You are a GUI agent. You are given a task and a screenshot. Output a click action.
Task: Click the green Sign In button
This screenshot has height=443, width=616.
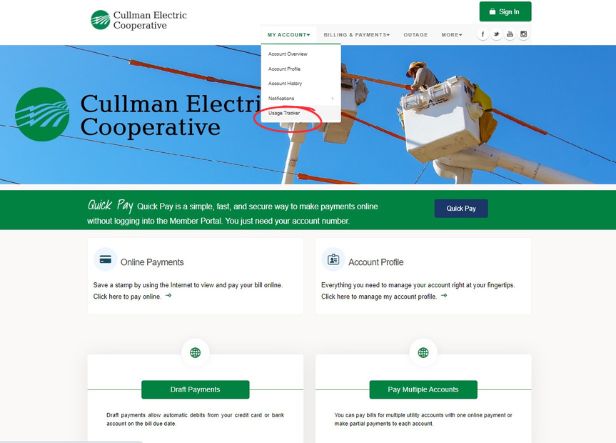point(505,12)
